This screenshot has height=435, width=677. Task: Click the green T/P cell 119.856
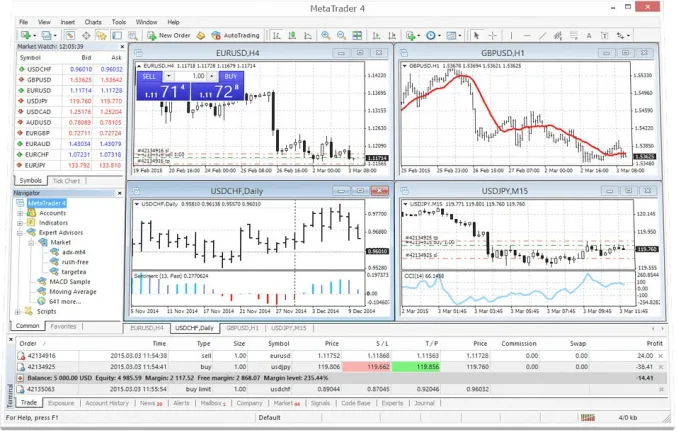[x=416, y=367]
